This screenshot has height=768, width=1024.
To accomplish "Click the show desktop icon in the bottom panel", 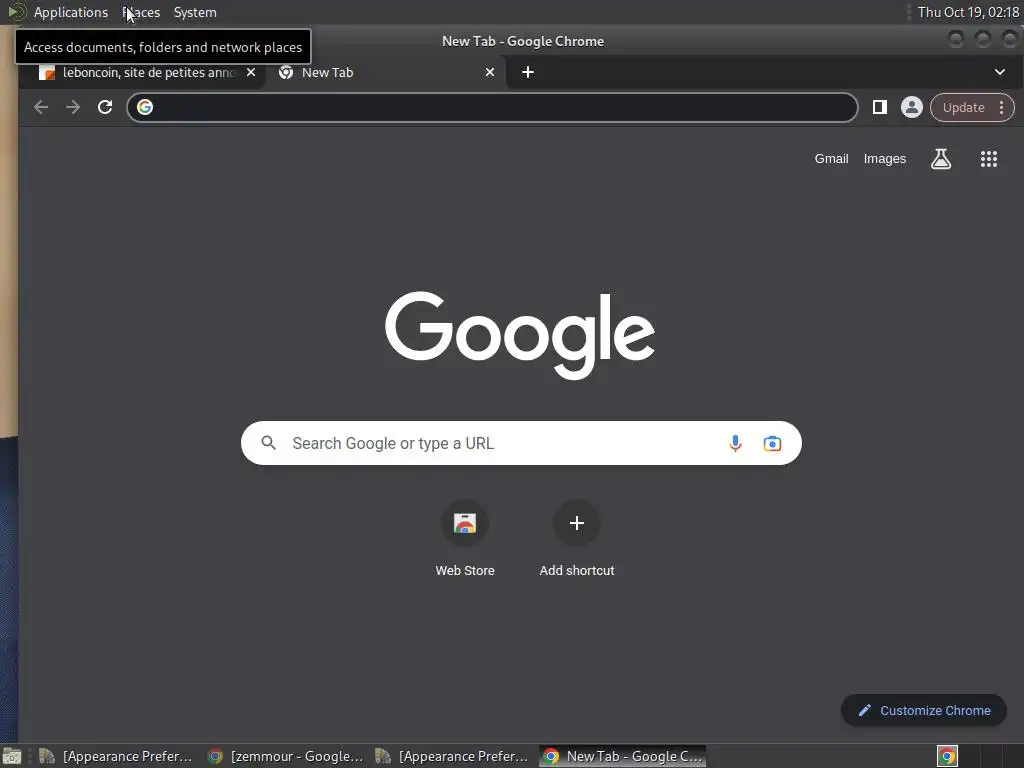I will point(12,756).
